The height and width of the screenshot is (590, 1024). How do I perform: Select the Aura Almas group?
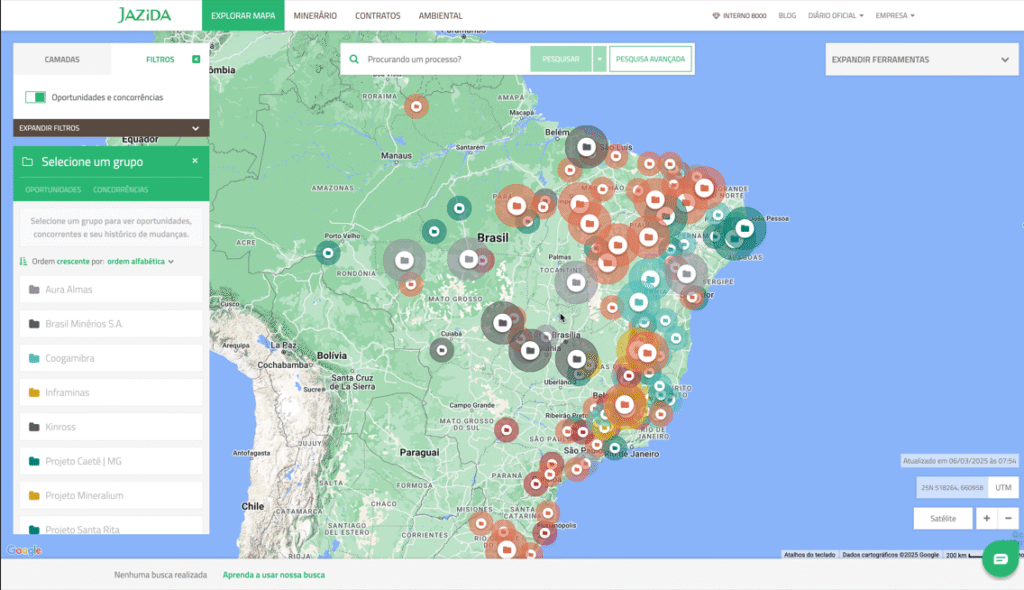[x=111, y=289]
